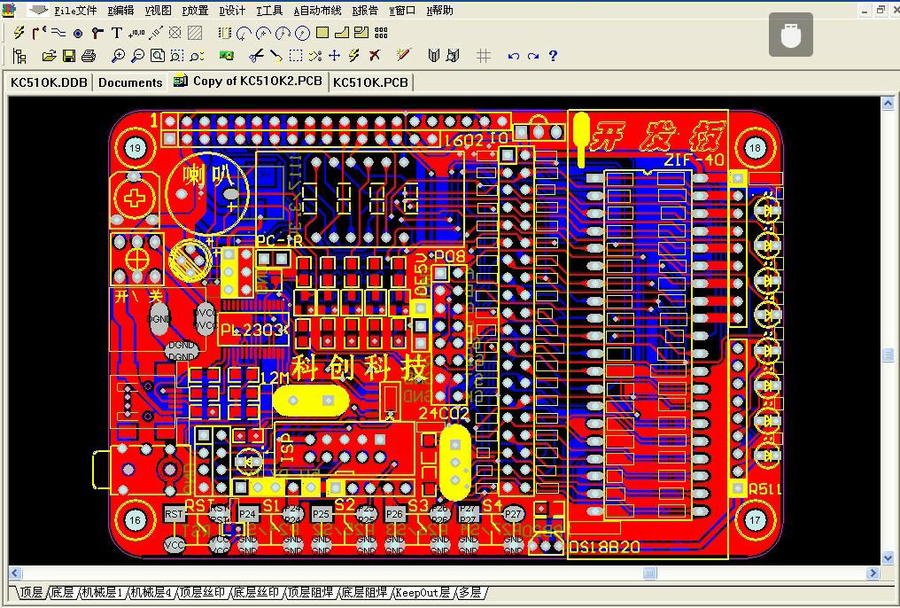Select the place pad tool
The image size is (900, 608).
(x=78, y=33)
